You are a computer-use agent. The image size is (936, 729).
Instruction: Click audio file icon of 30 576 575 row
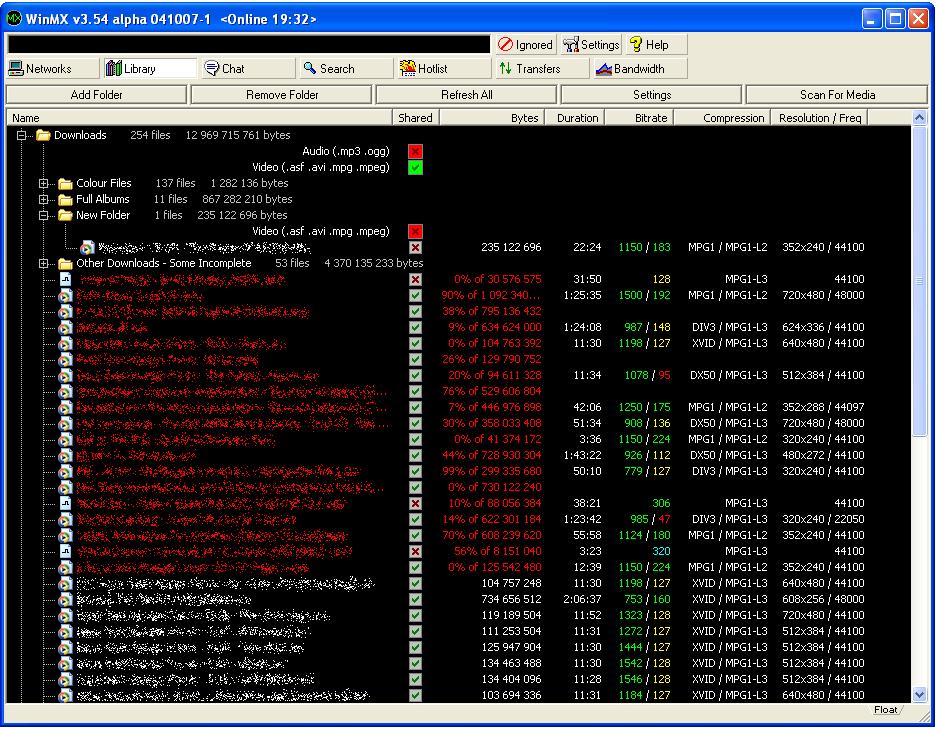pyautogui.click(x=65, y=279)
